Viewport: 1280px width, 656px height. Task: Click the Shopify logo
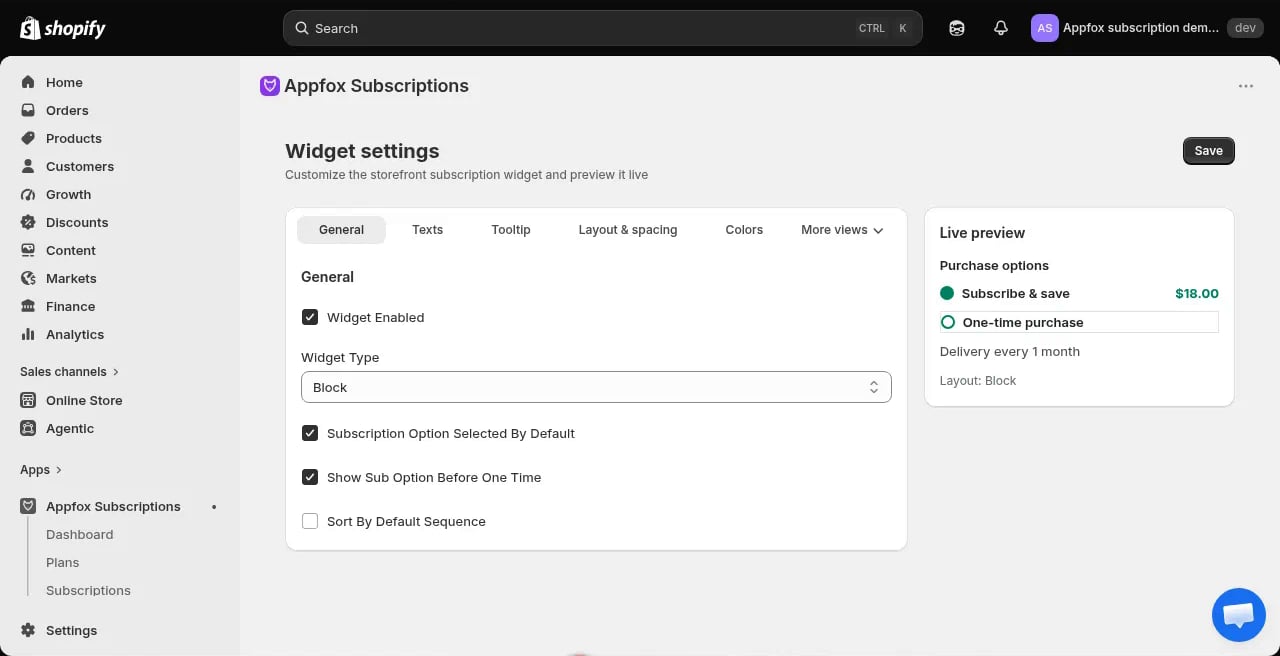(62, 28)
